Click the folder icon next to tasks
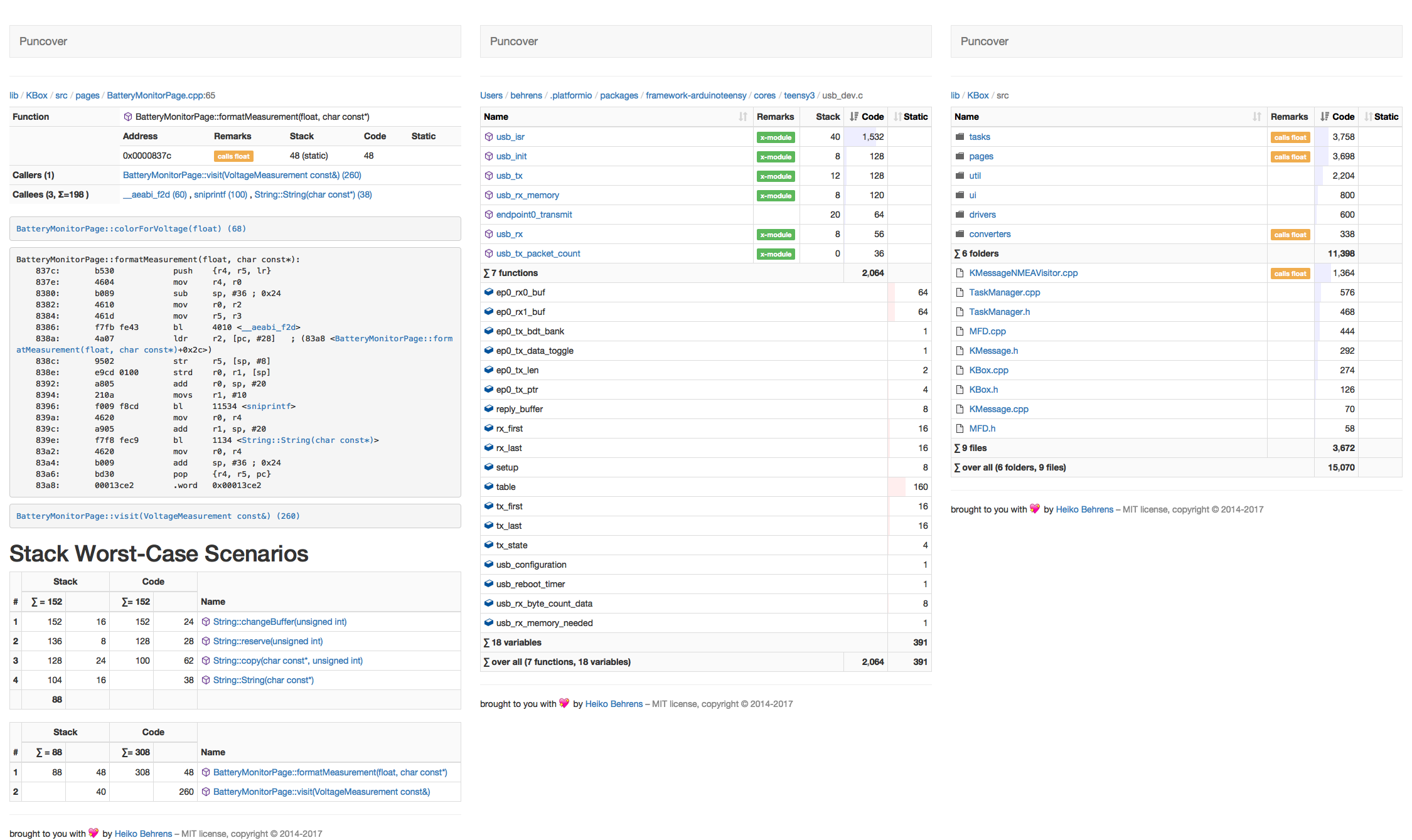The height and width of the screenshot is (840, 1412). coord(960,137)
